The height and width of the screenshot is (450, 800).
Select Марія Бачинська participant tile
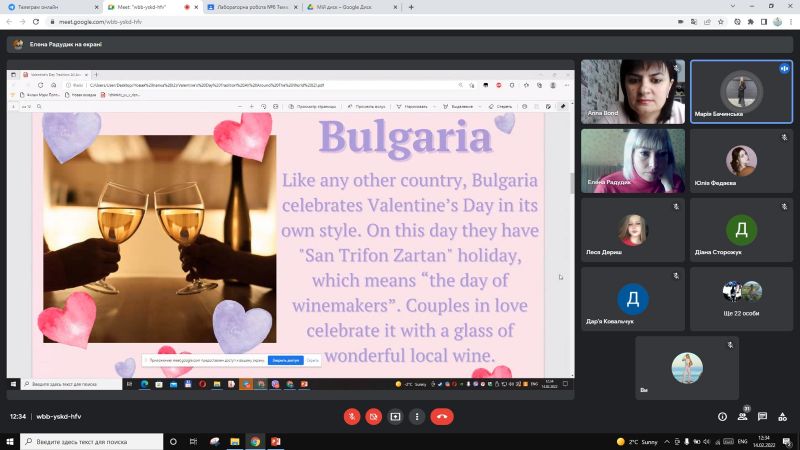pyautogui.click(x=741, y=92)
